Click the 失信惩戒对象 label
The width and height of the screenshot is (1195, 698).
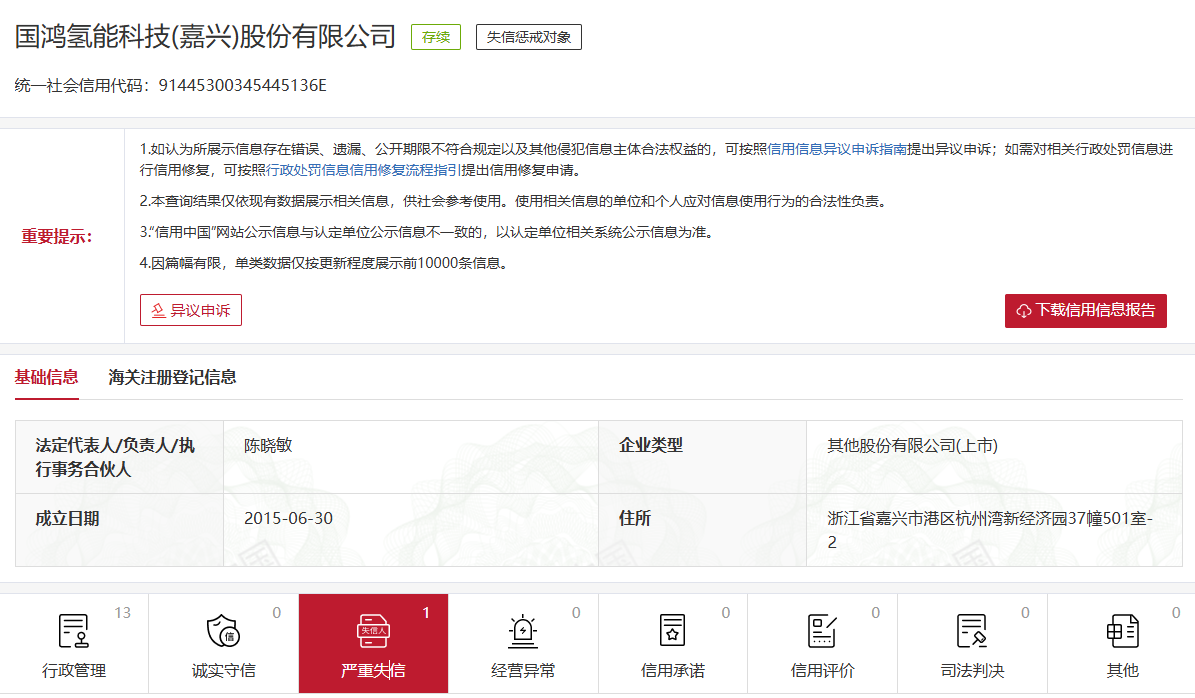[528, 36]
